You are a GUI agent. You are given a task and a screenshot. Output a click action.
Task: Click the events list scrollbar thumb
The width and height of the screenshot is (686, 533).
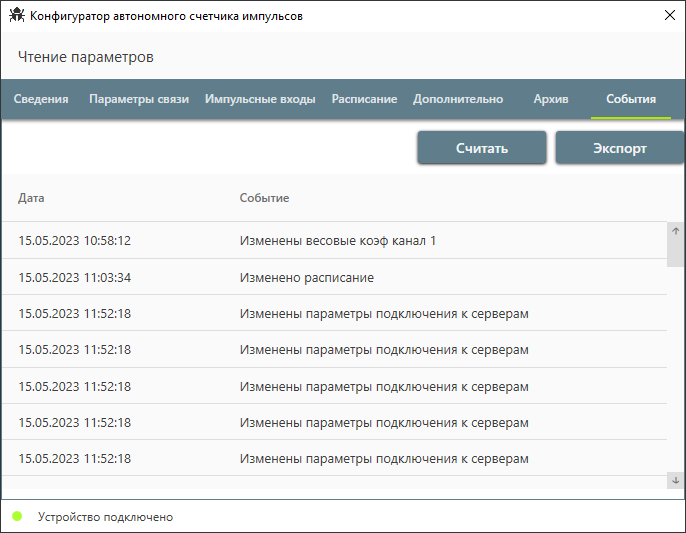676,252
